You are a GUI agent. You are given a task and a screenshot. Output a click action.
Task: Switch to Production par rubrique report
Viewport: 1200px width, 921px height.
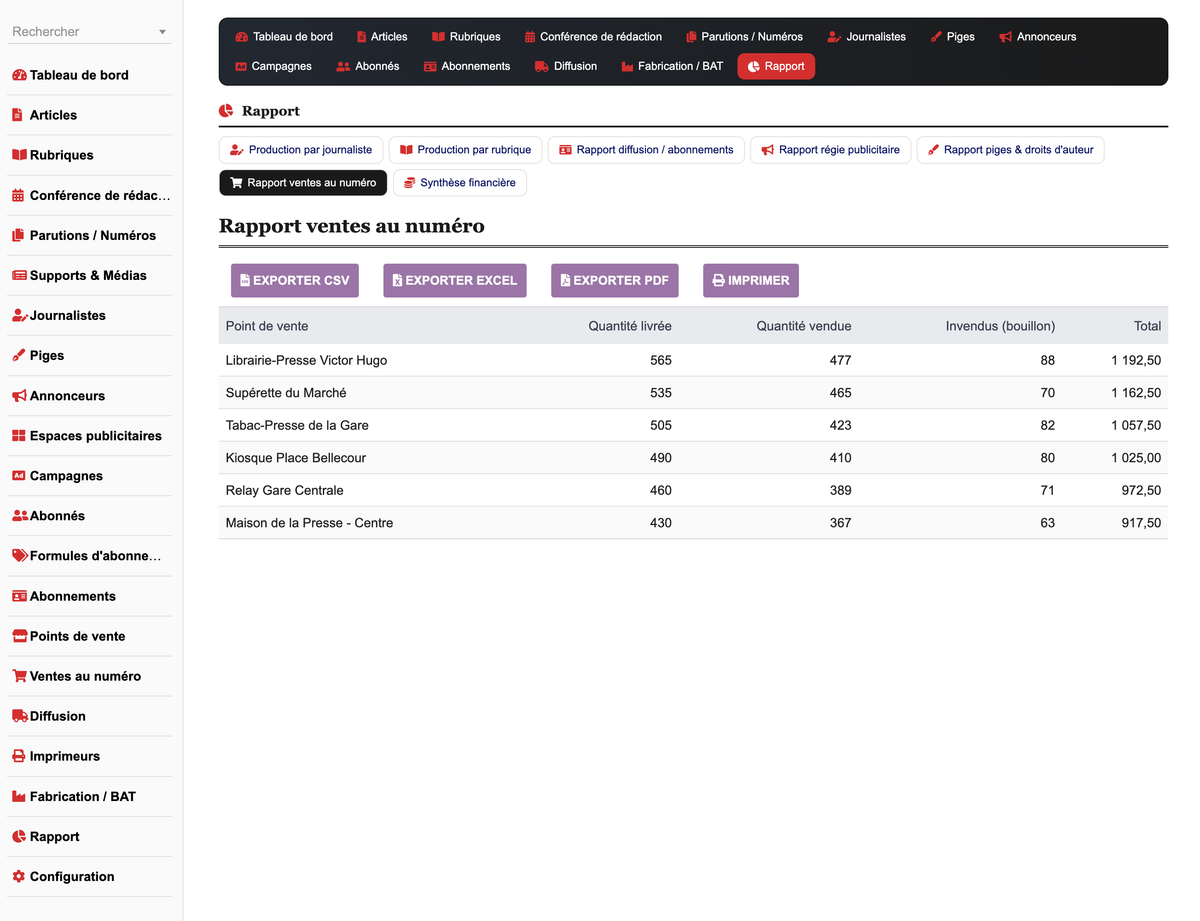(465, 150)
